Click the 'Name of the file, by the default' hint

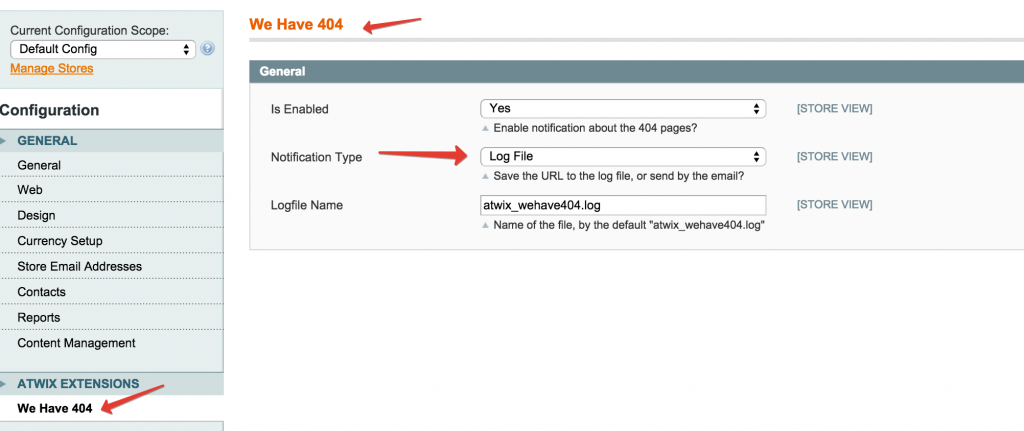(629, 225)
